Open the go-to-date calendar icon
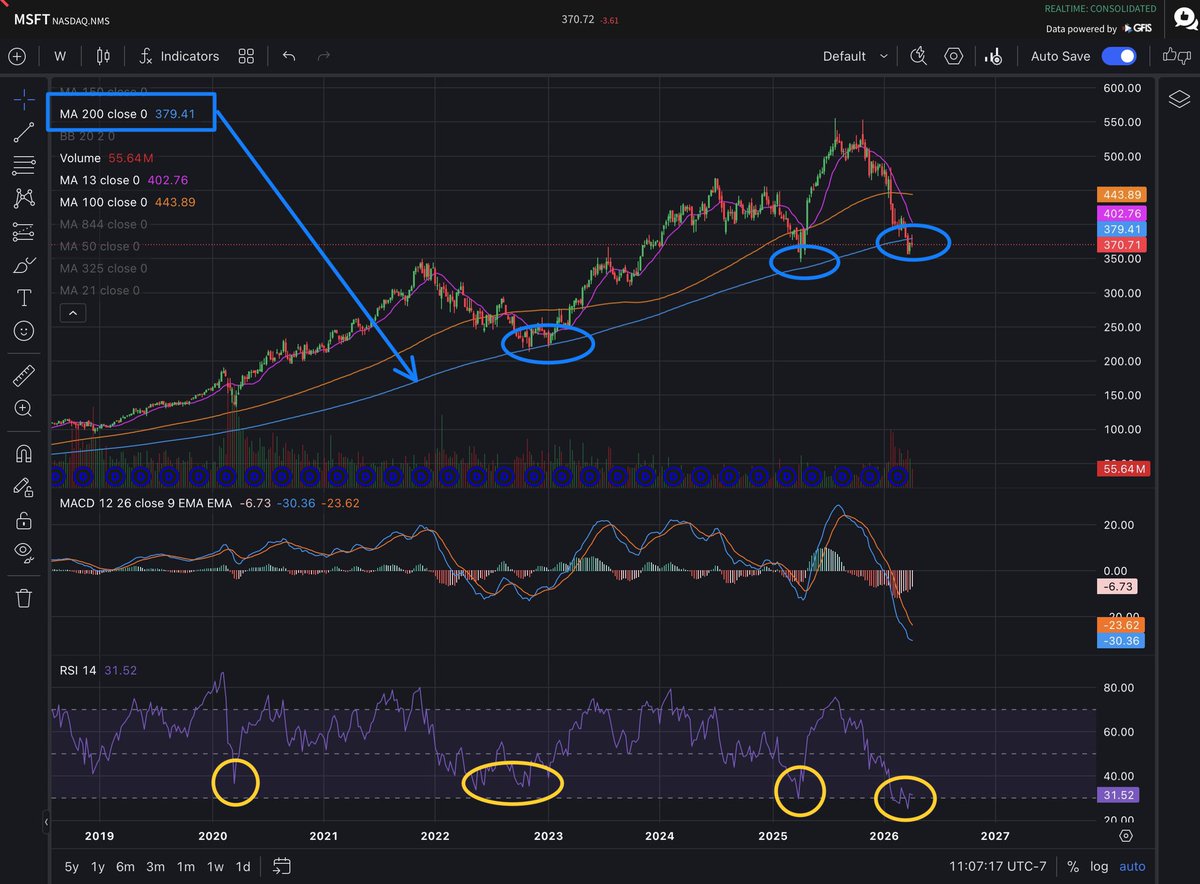The width and height of the screenshot is (1200, 884). (281, 866)
